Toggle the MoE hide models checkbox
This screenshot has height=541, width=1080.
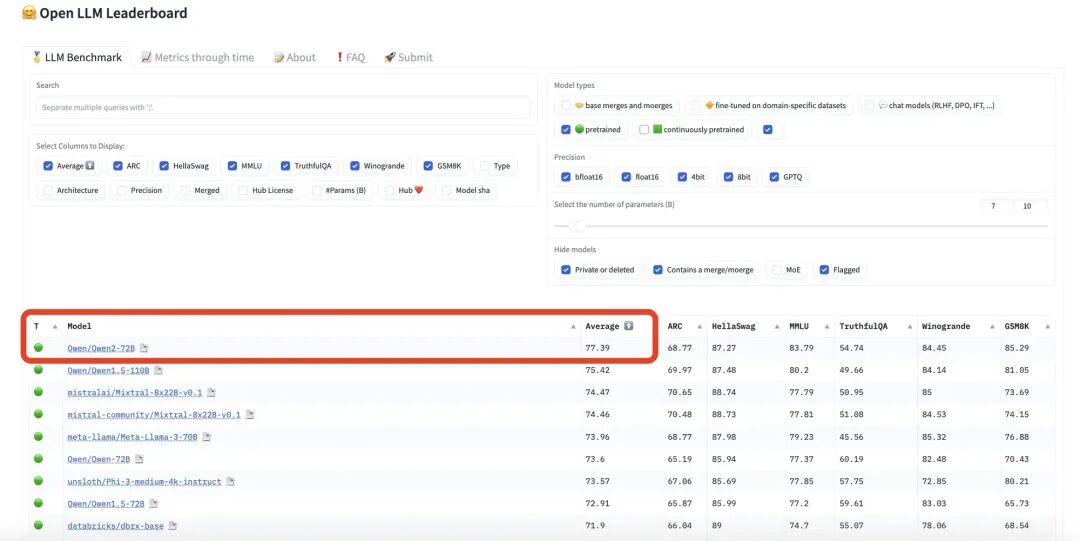tap(777, 270)
